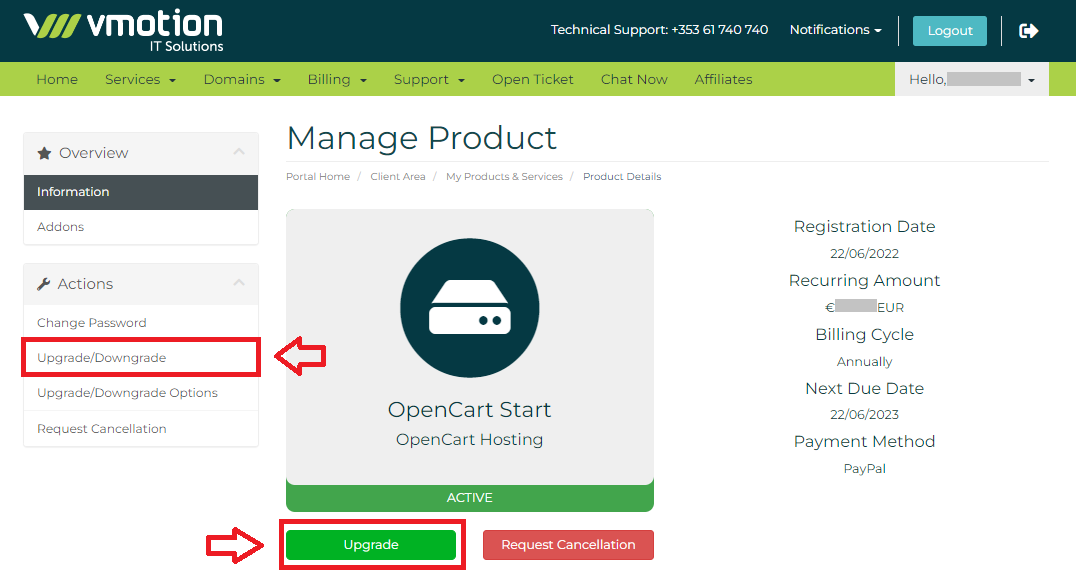This screenshot has height=574, width=1076.
Task: Click the OpenCart Hosting subtitle
Action: 469,440
